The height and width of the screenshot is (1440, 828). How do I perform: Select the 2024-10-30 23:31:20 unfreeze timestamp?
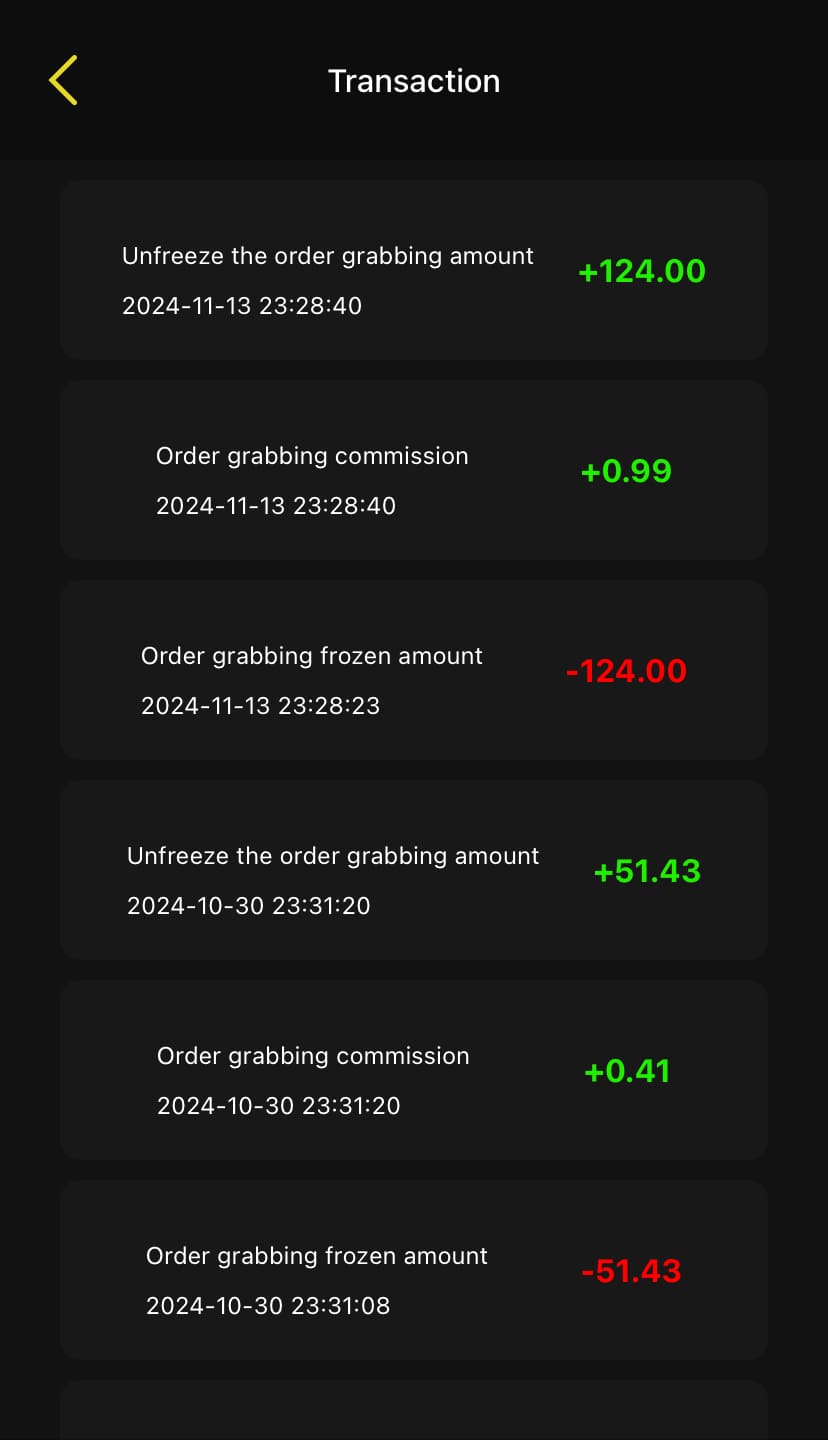(x=249, y=906)
